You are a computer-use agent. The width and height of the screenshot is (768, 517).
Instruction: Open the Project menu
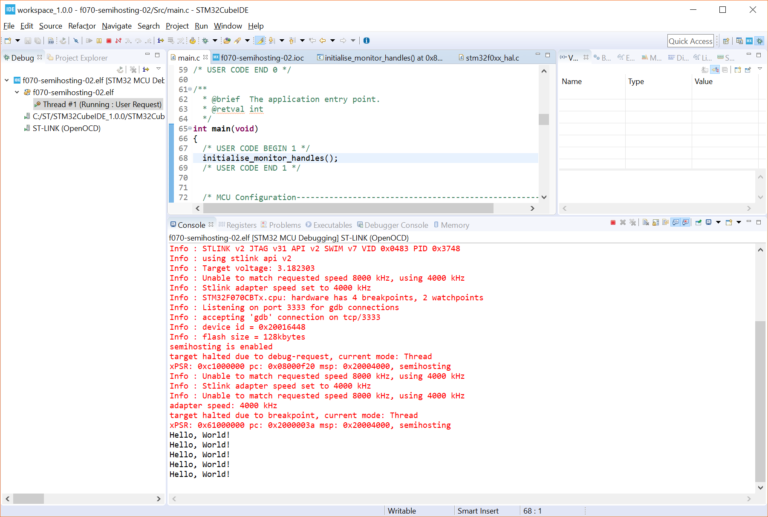[x=177, y=26]
